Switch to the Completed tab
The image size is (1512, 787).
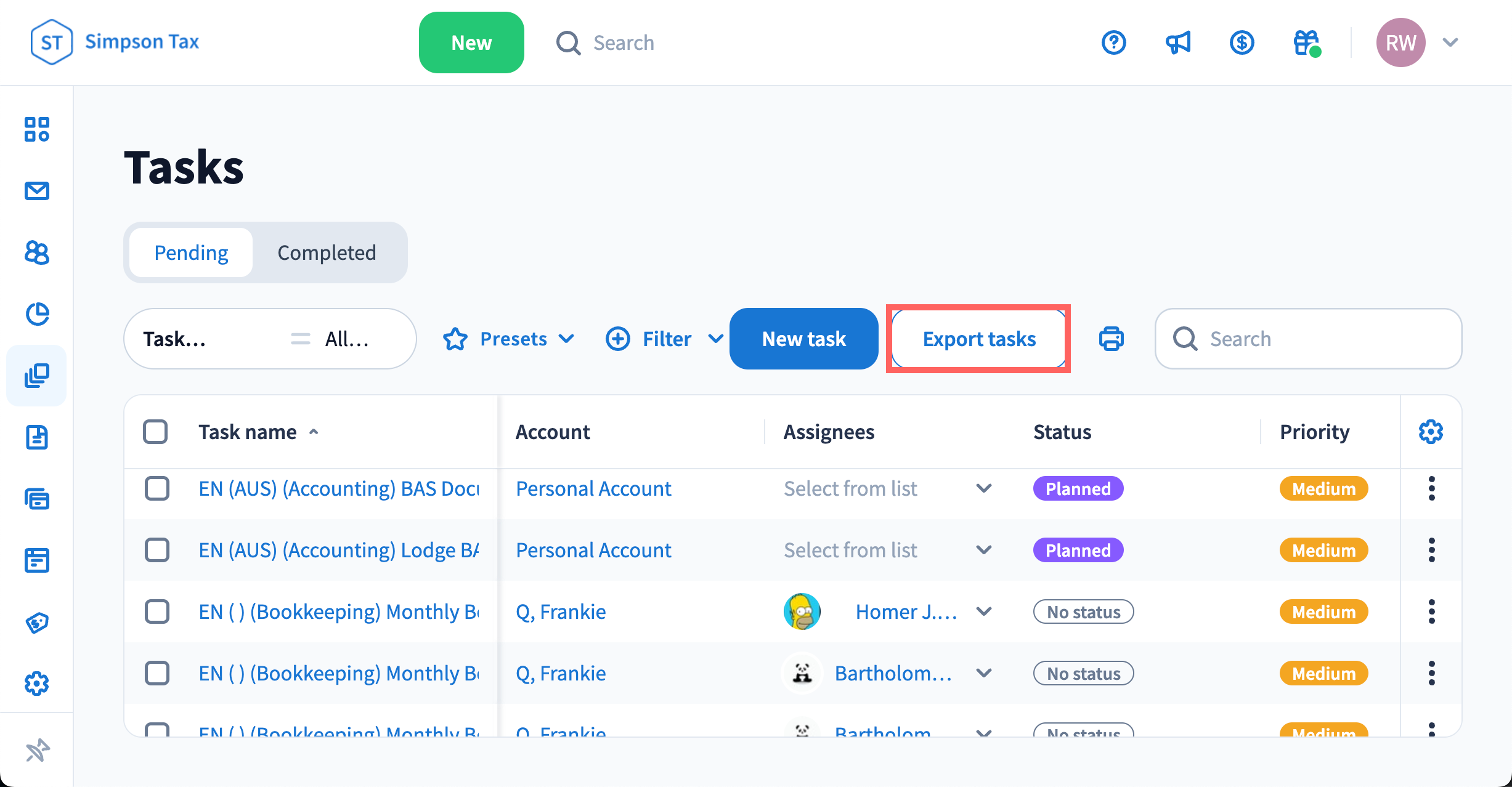(327, 252)
